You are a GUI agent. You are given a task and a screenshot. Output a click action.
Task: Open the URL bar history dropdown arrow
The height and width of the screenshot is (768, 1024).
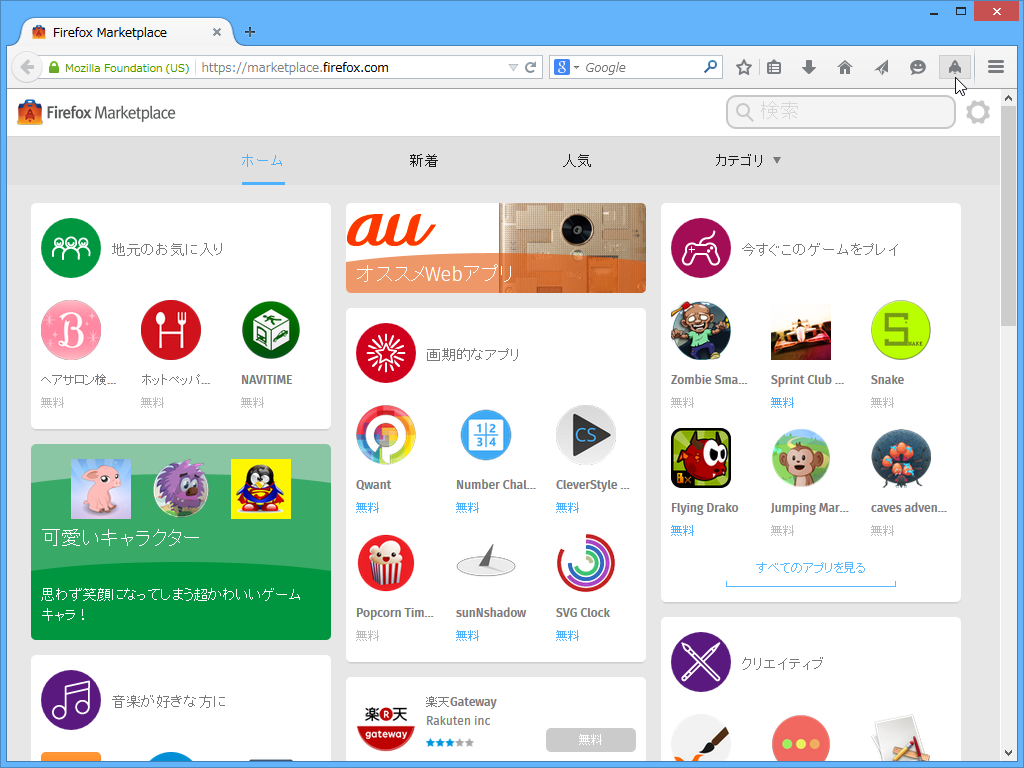(x=513, y=67)
